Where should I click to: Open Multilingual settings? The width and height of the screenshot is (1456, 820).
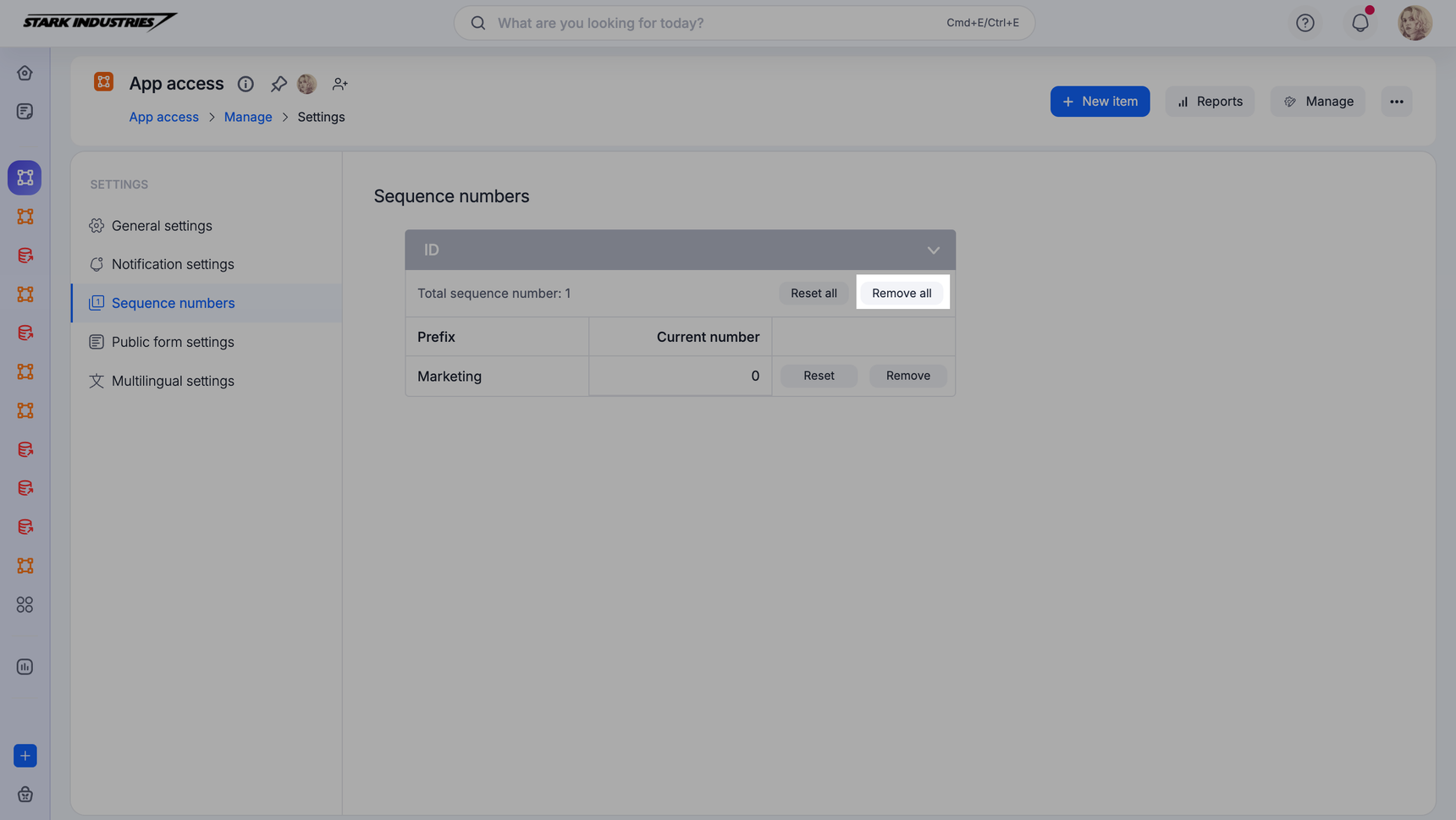pyautogui.click(x=173, y=381)
